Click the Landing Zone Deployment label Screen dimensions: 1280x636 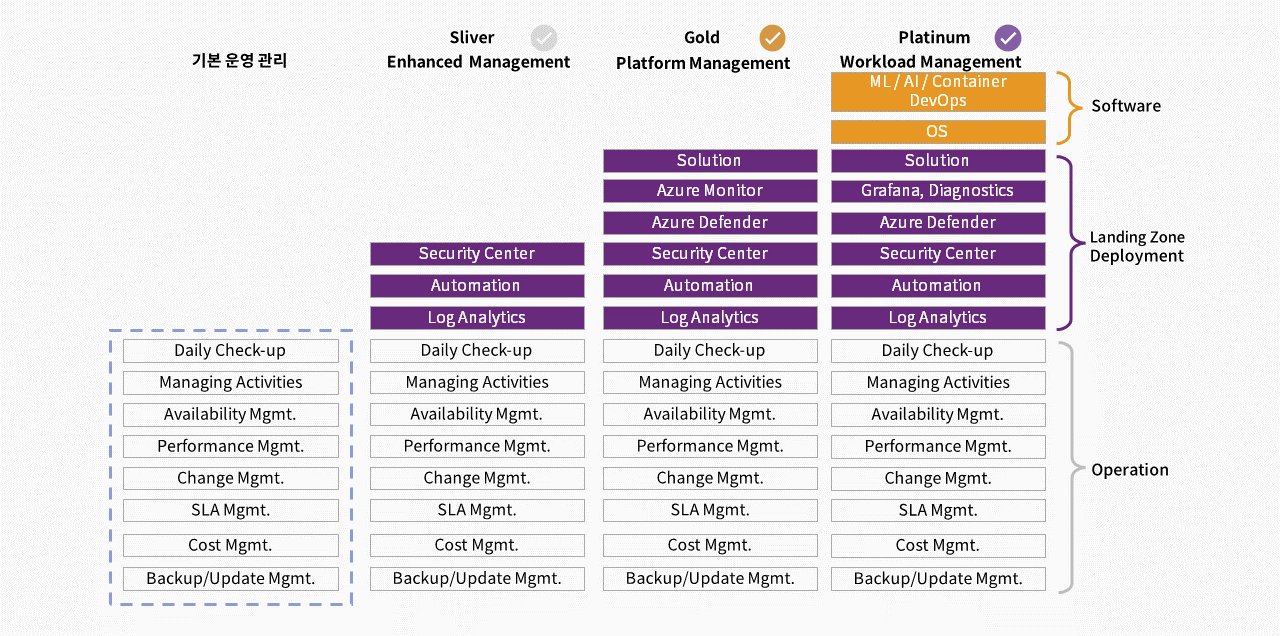(1137, 247)
